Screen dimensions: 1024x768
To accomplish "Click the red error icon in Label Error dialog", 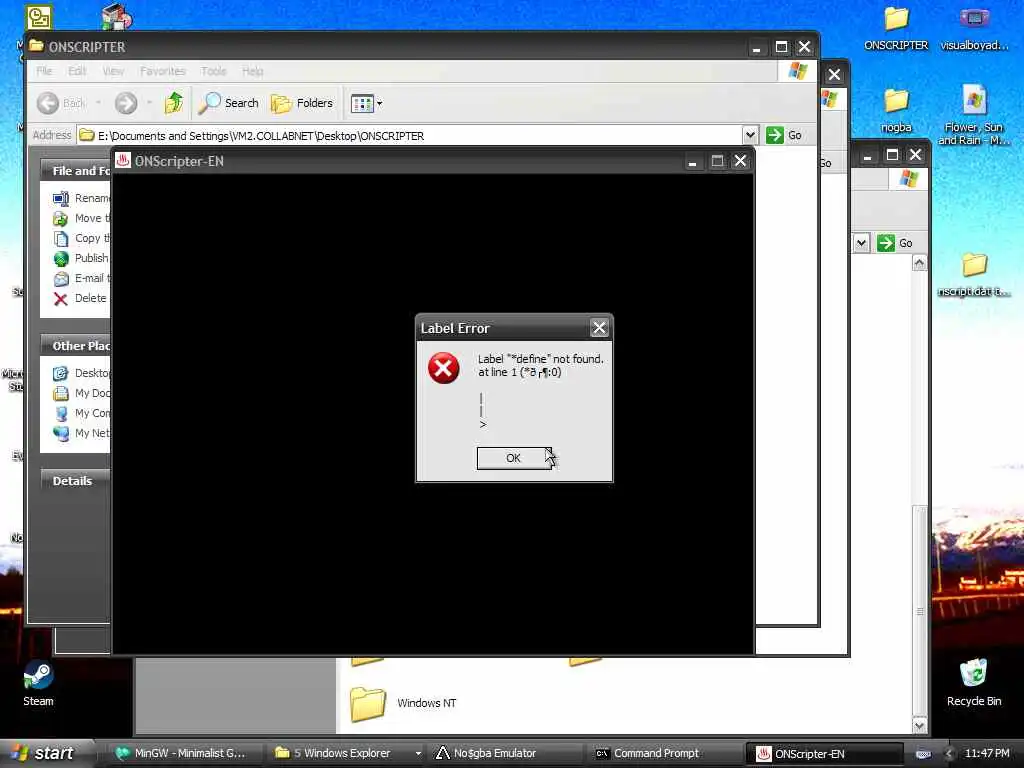I will [x=443, y=368].
